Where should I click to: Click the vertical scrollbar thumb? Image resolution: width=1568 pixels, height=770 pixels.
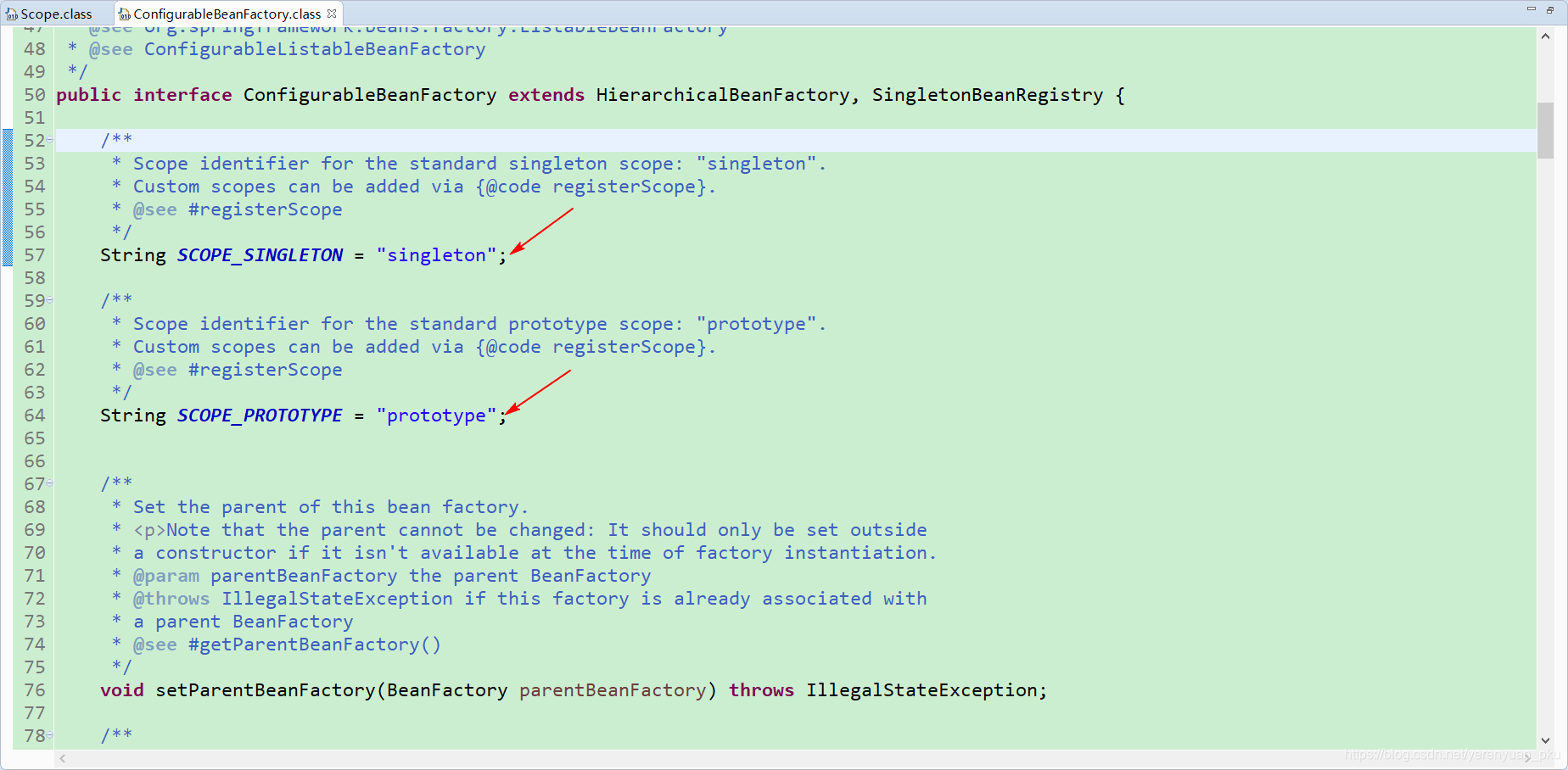[1545, 130]
